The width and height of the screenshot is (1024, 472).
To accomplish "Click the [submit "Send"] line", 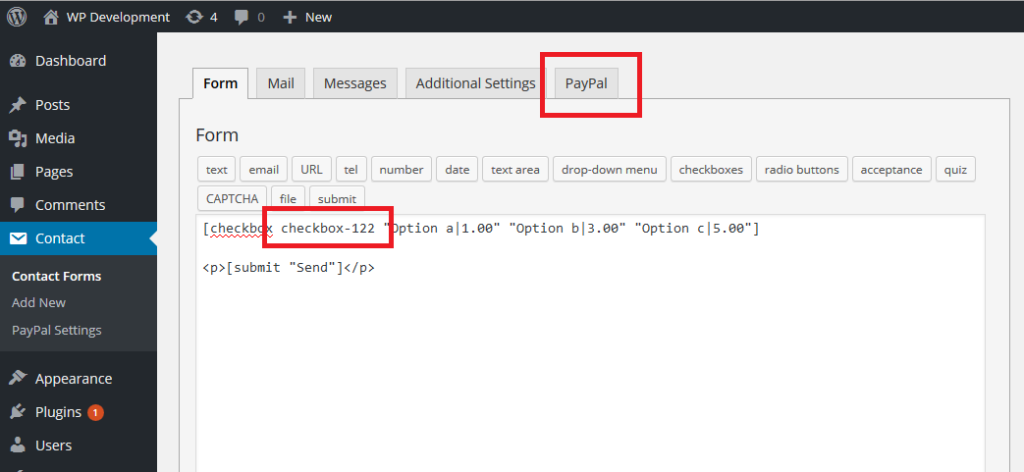I will (x=289, y=268).
